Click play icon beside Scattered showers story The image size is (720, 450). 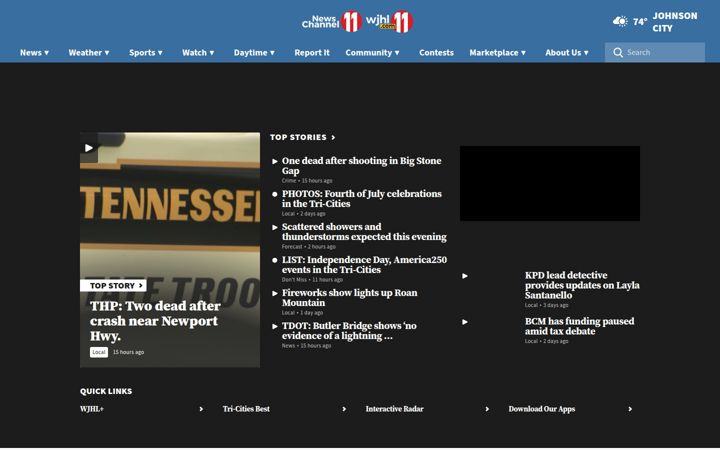(x=275, y=227)
